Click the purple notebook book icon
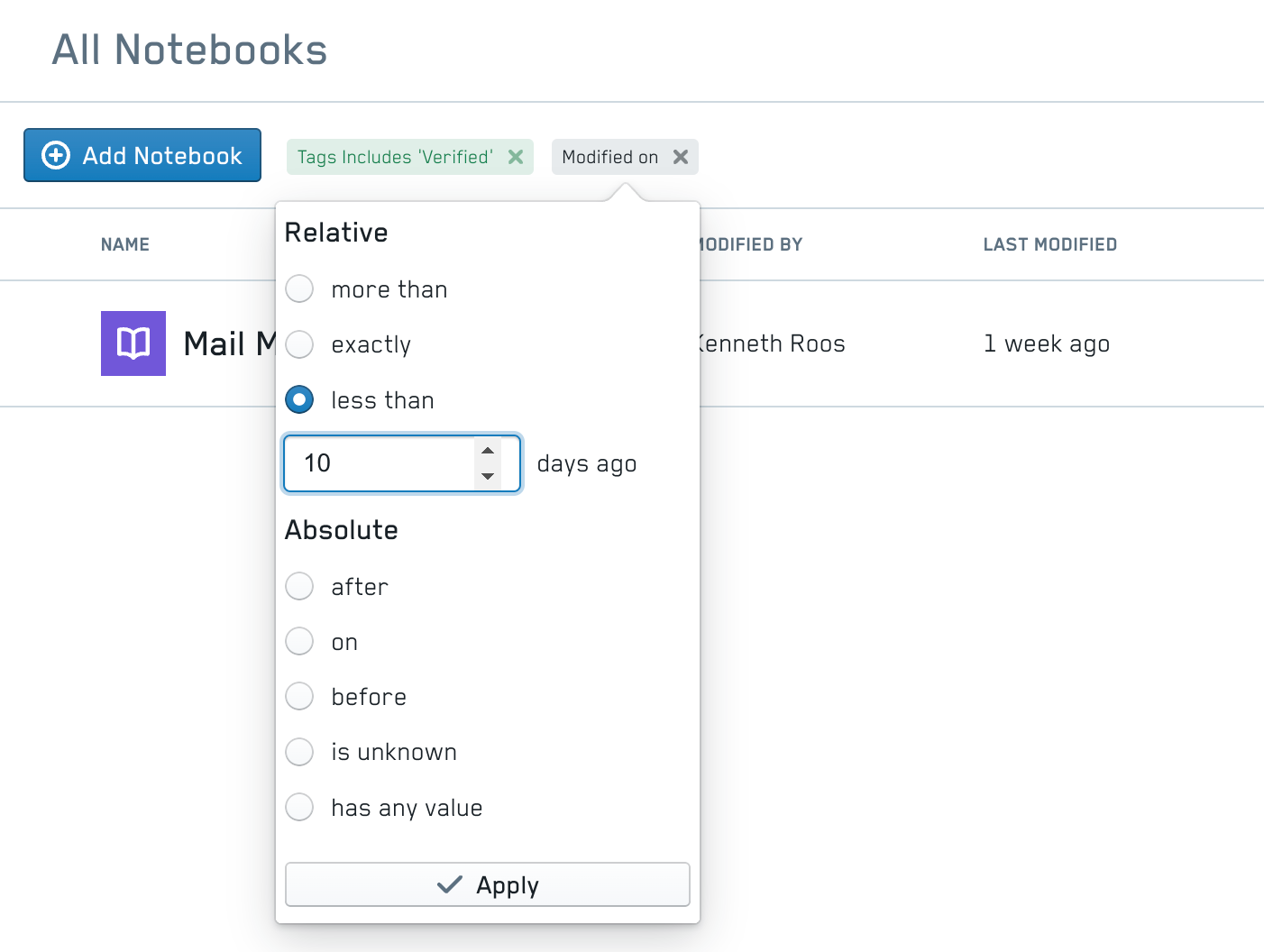 click(x=133, y=343)
